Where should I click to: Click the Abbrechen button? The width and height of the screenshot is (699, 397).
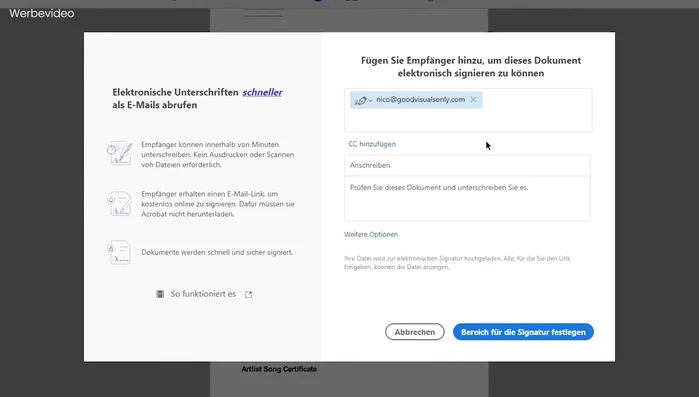415,332
